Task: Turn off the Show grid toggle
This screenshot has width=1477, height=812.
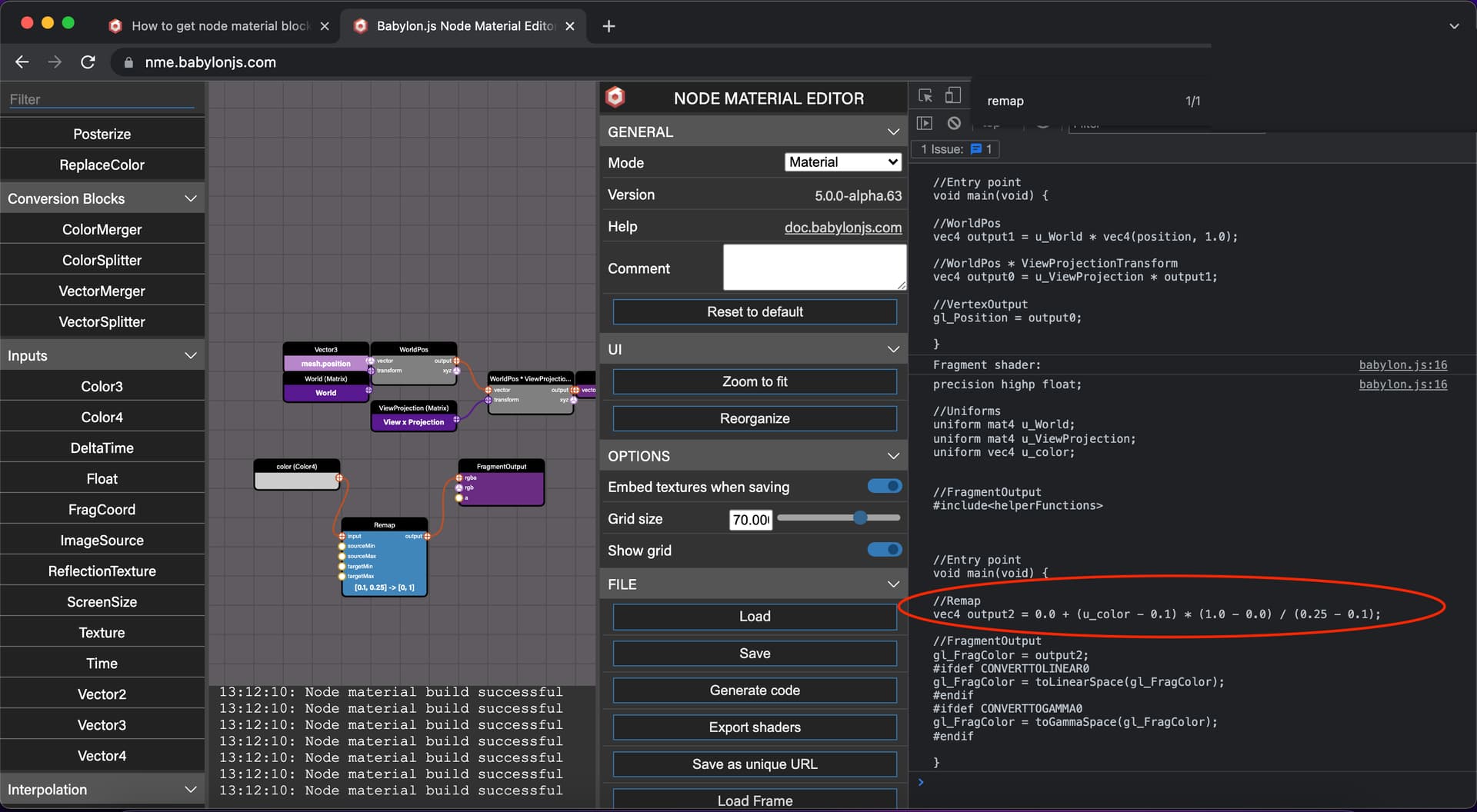Action: coord(884,550)
